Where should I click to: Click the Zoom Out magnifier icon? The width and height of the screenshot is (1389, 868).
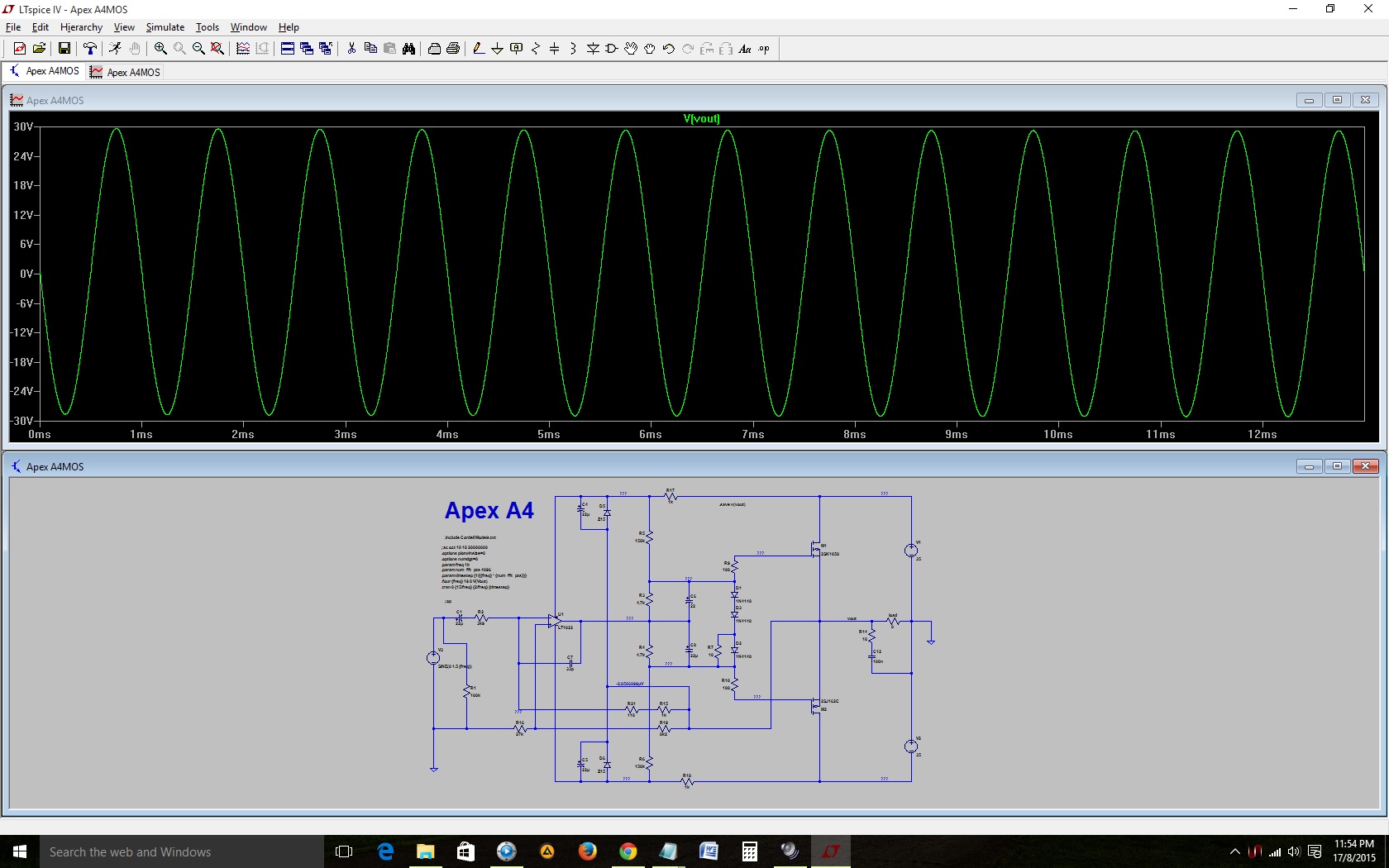(x=198, y=49)
